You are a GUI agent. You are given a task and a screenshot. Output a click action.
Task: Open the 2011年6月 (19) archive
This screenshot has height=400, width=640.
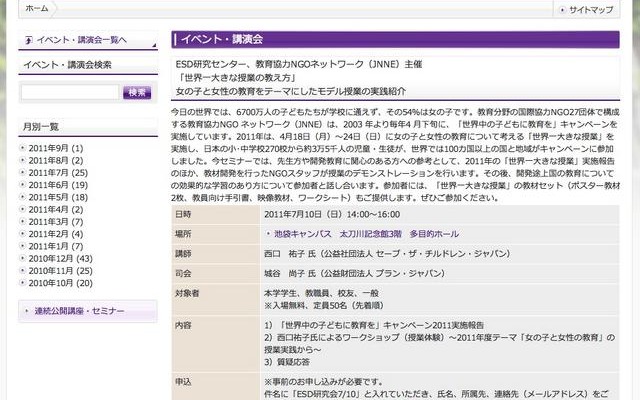(58, 185)
